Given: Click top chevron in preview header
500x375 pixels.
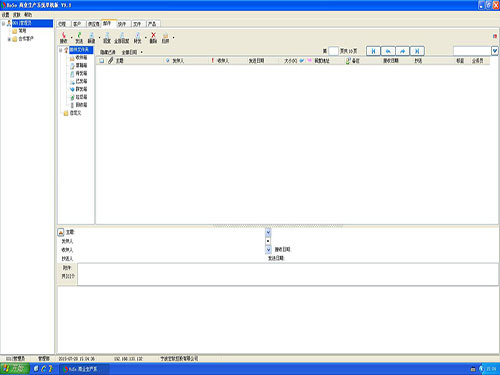Looking at the screenshot, I should (268, 232).
